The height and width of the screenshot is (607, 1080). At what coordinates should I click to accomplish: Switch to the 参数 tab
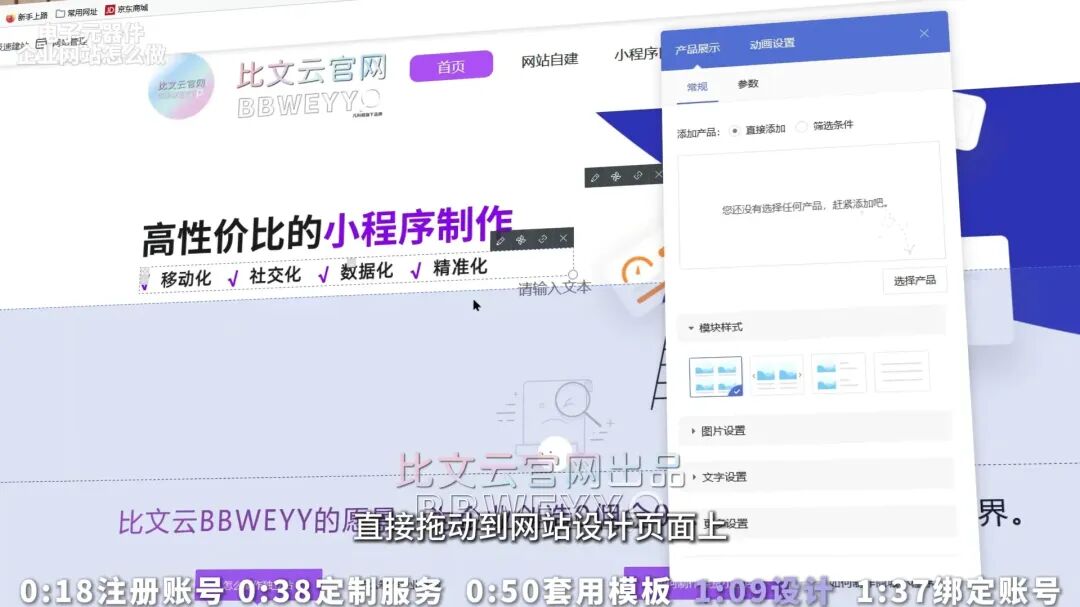click(748, 84)
